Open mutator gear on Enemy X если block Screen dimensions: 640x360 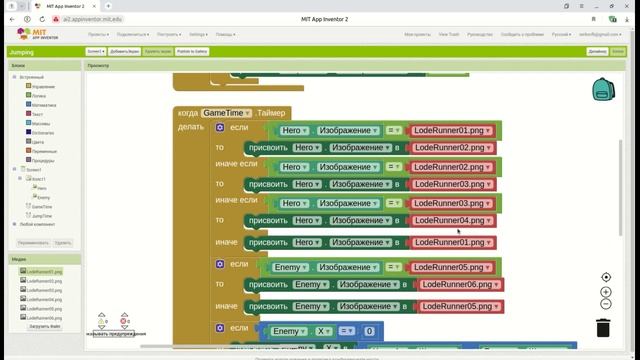[x=220, y=328]
